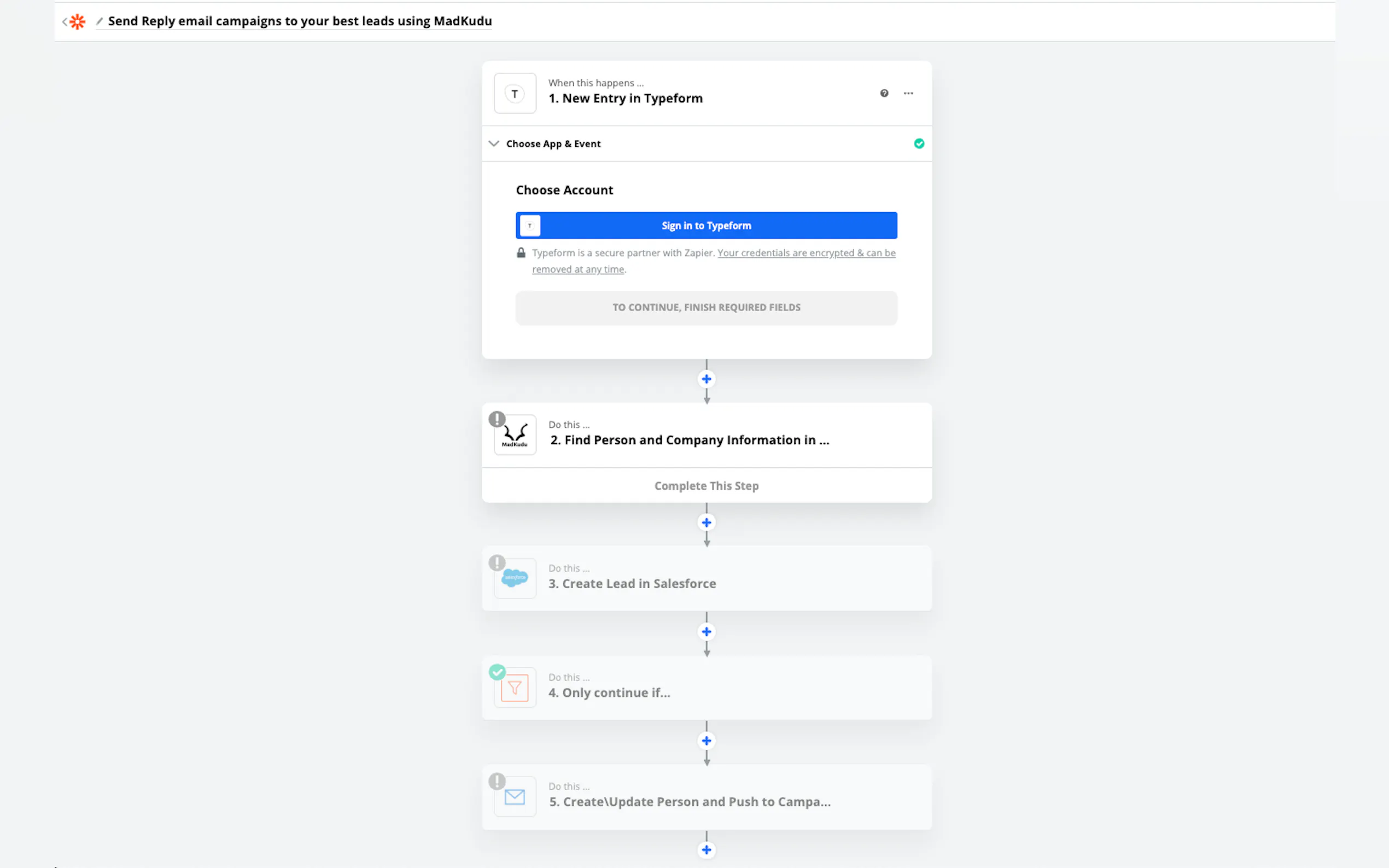Open the three-dot menu on step 1
The height and width of the screenshot is (868, 1389).
point(908,93)
